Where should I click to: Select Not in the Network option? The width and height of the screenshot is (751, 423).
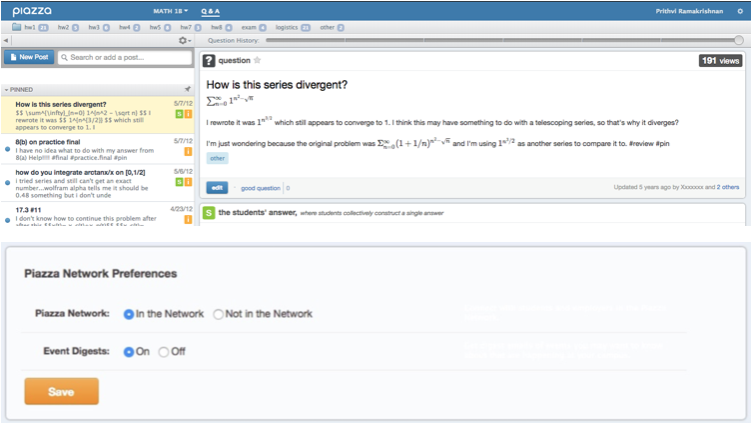(218, 314)
